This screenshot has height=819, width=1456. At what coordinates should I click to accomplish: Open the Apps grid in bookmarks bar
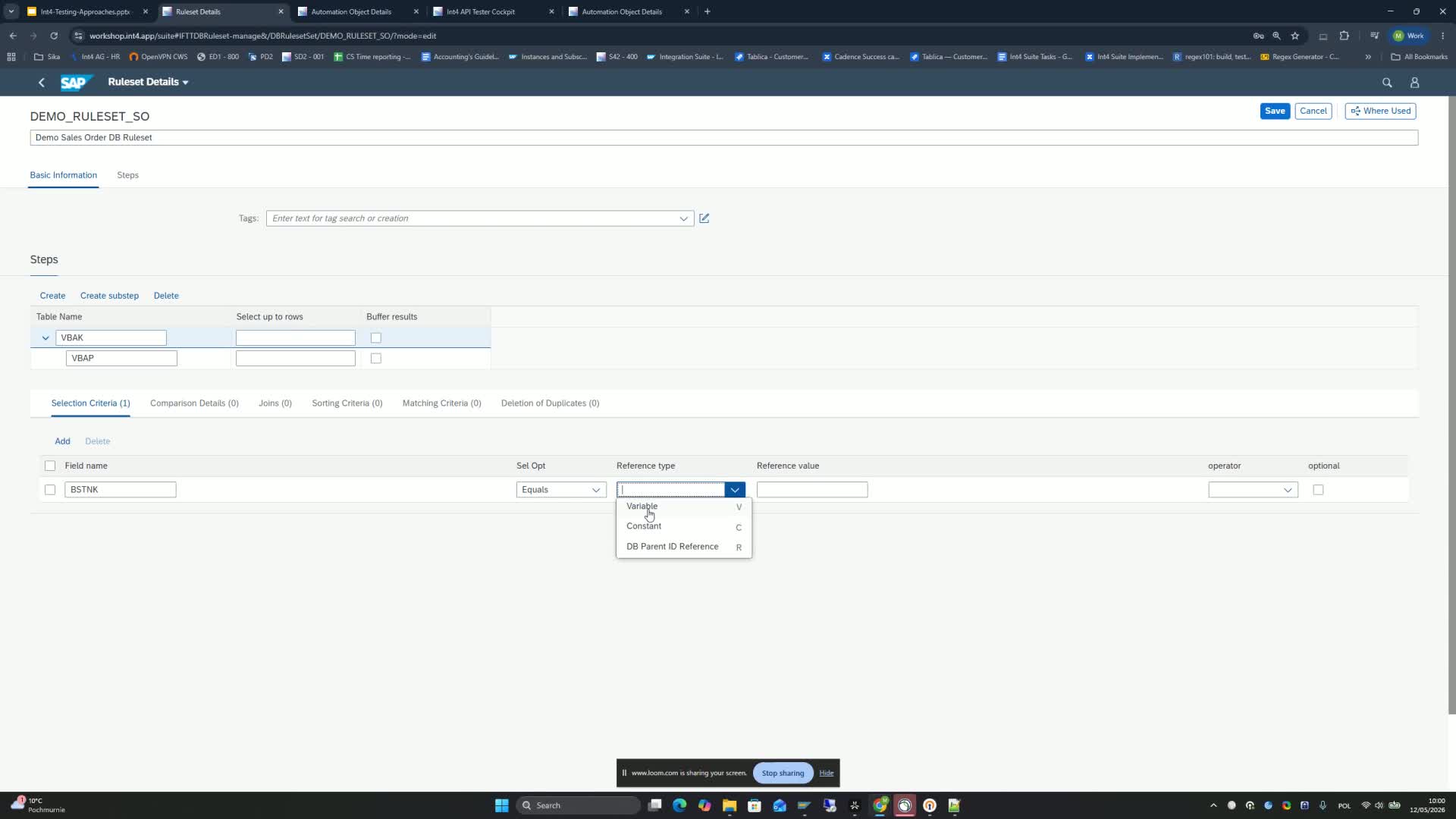(11, 57)
